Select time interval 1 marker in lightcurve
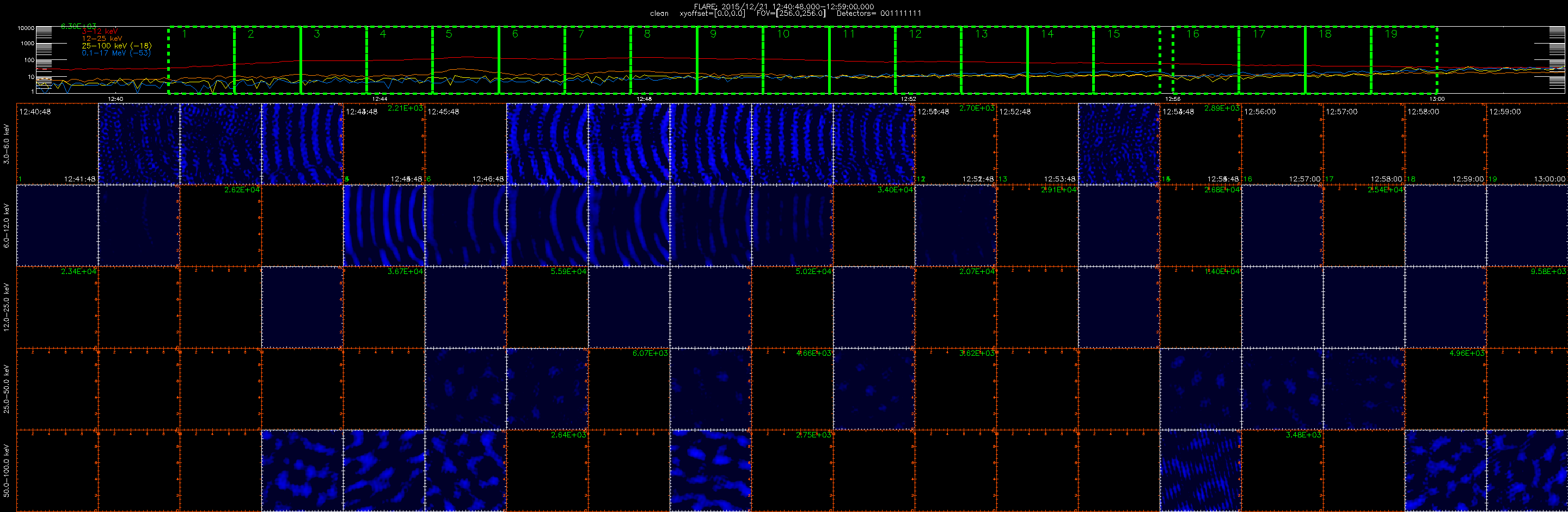The image size is (1568, 512). tap(185, 34)
